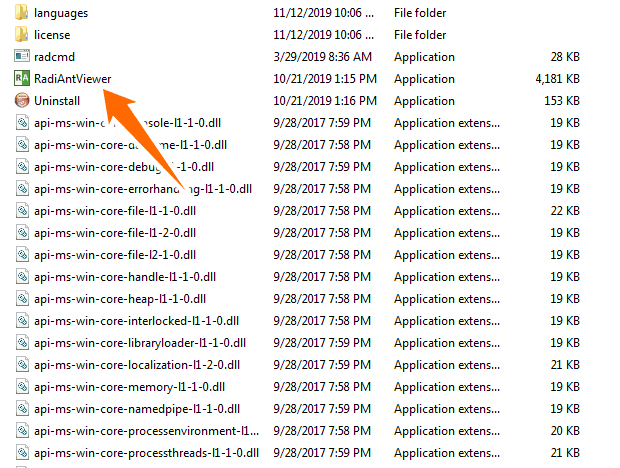Click the api-ms-win-core-errorhandling DLL file icon
Image resolution: width=620 pixels, height=468 pixels.
(x=22, y=189)
